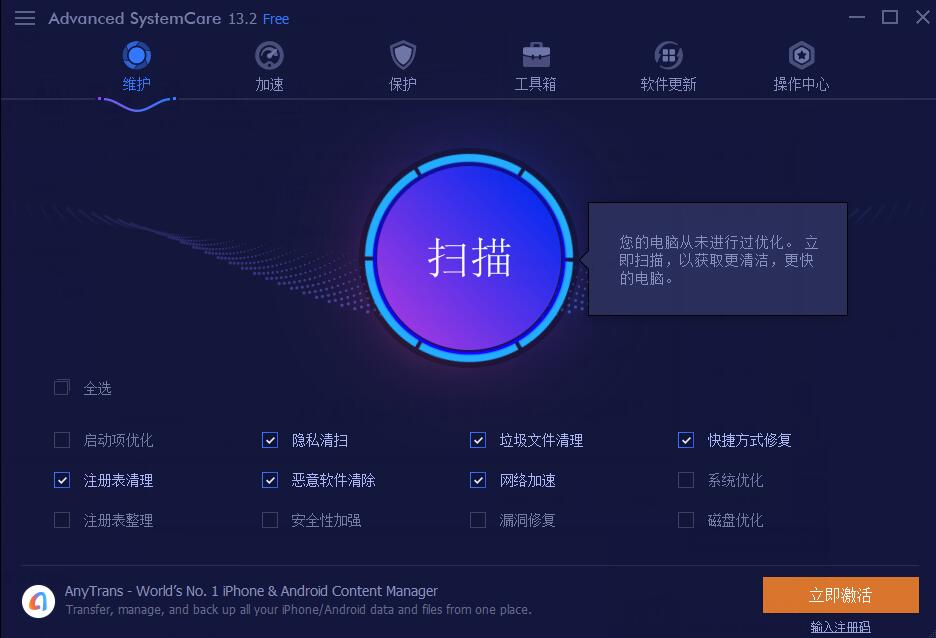The height and width of the screenshot is (638, 936).
Task: Click the AnyTrans advertisement title text
Action: tap(251, 591)
